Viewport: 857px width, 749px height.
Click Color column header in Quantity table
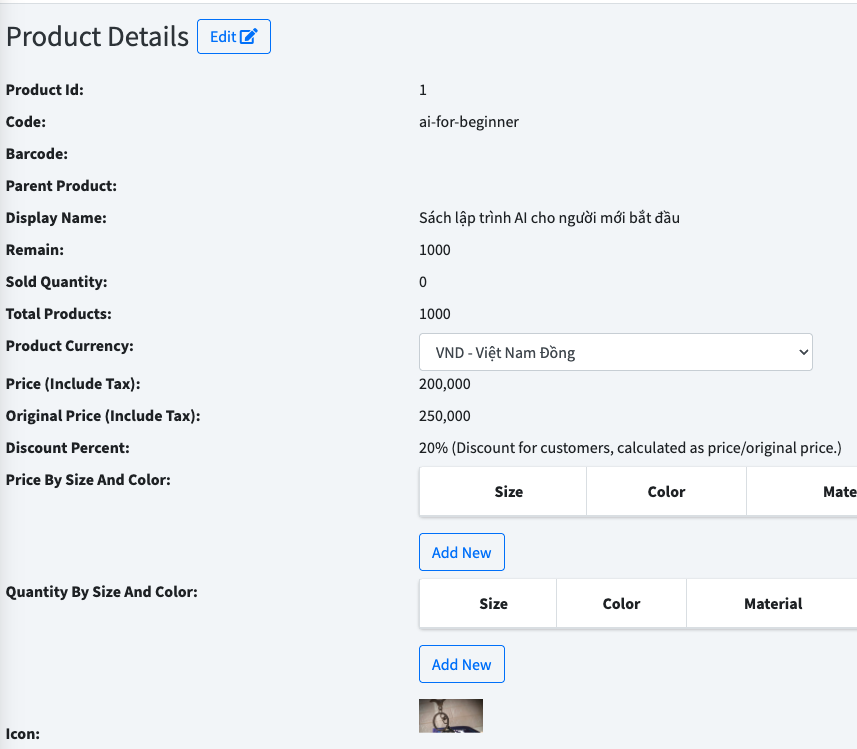621,604
